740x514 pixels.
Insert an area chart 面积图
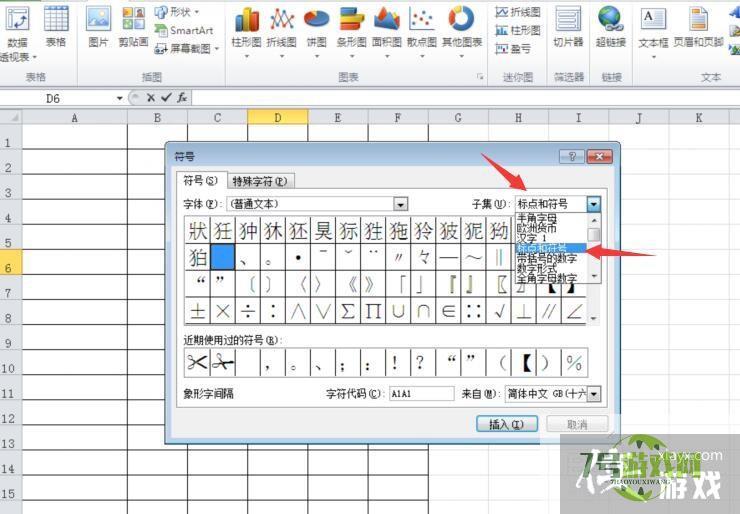coord(387,31)
